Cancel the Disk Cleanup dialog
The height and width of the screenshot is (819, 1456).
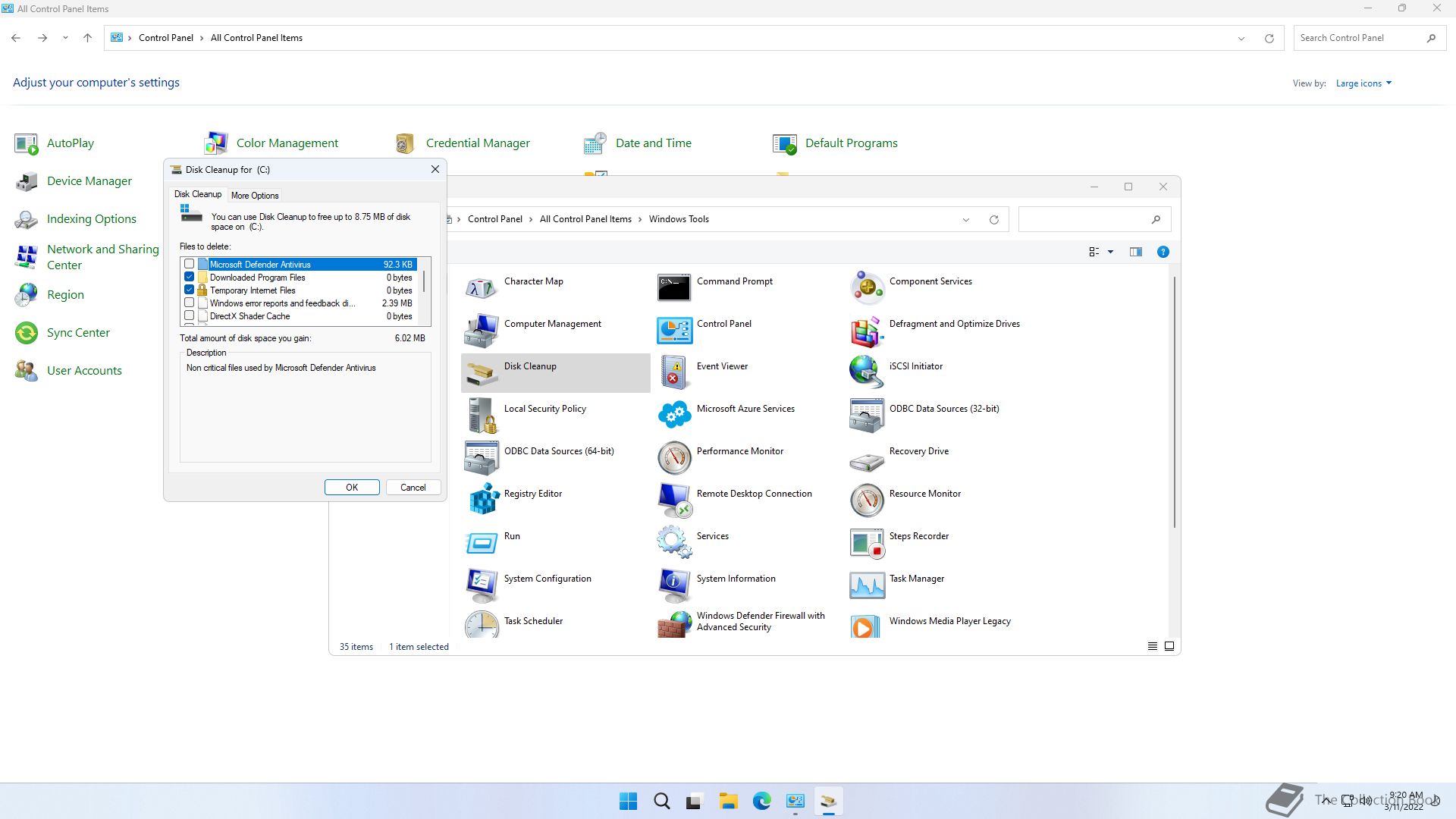coord(413,488)
